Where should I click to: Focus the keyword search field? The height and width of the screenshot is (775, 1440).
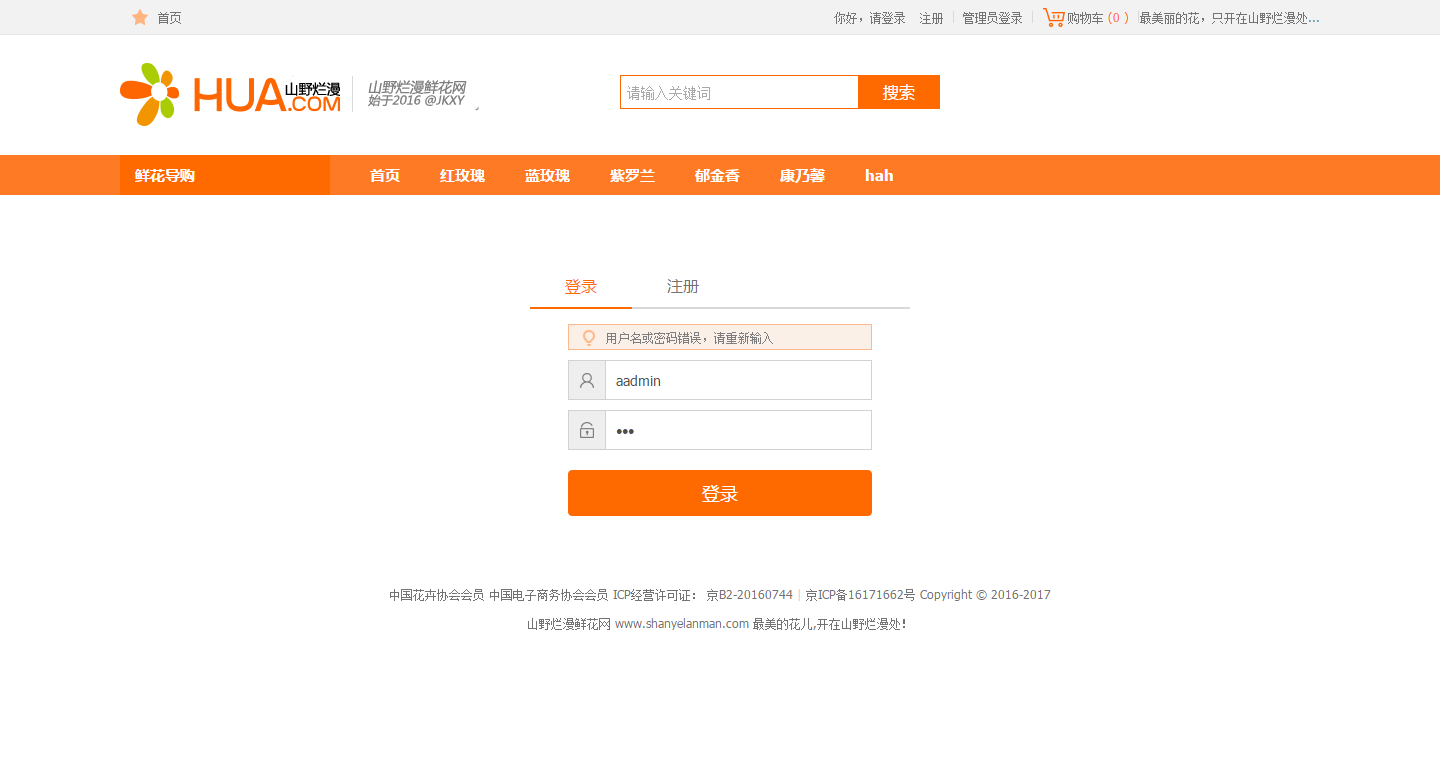click(x=739, y=92)
